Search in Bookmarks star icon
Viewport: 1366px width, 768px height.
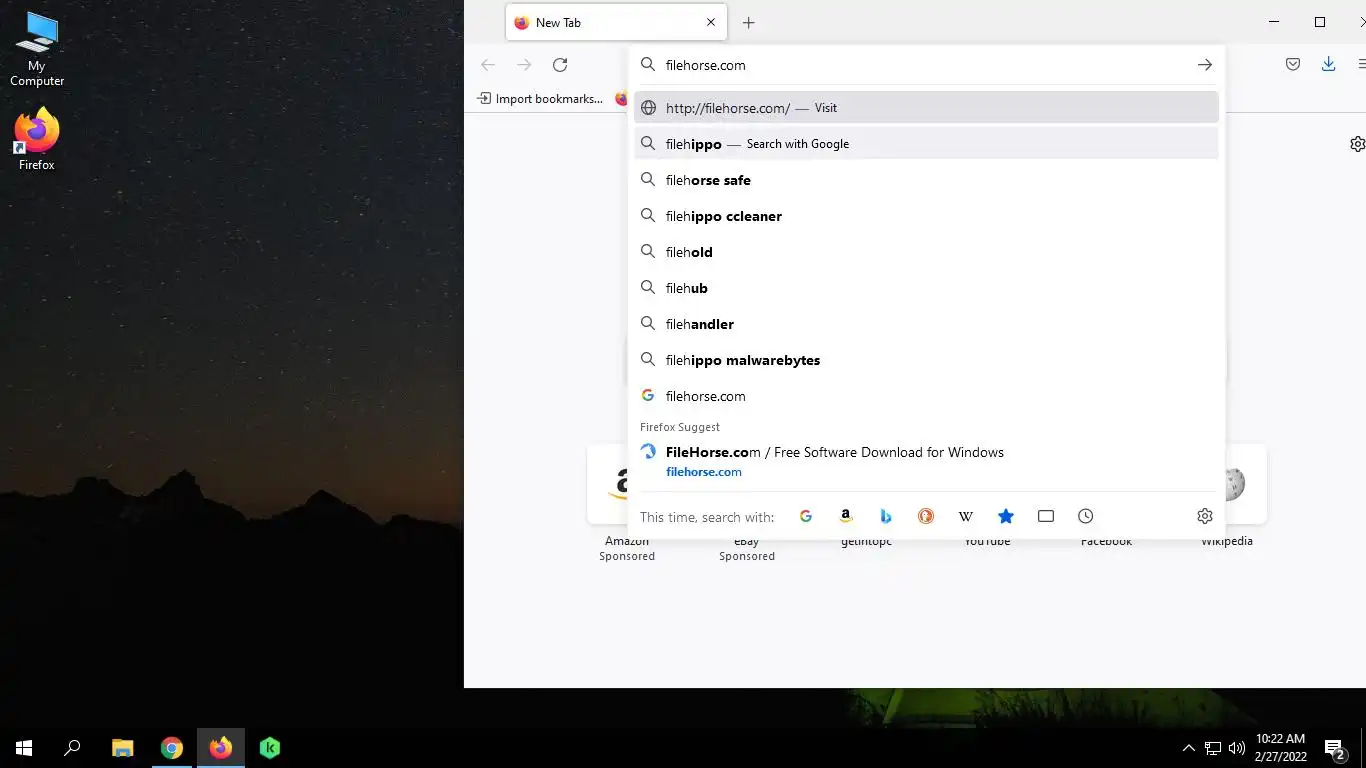tap(1006, 516)
